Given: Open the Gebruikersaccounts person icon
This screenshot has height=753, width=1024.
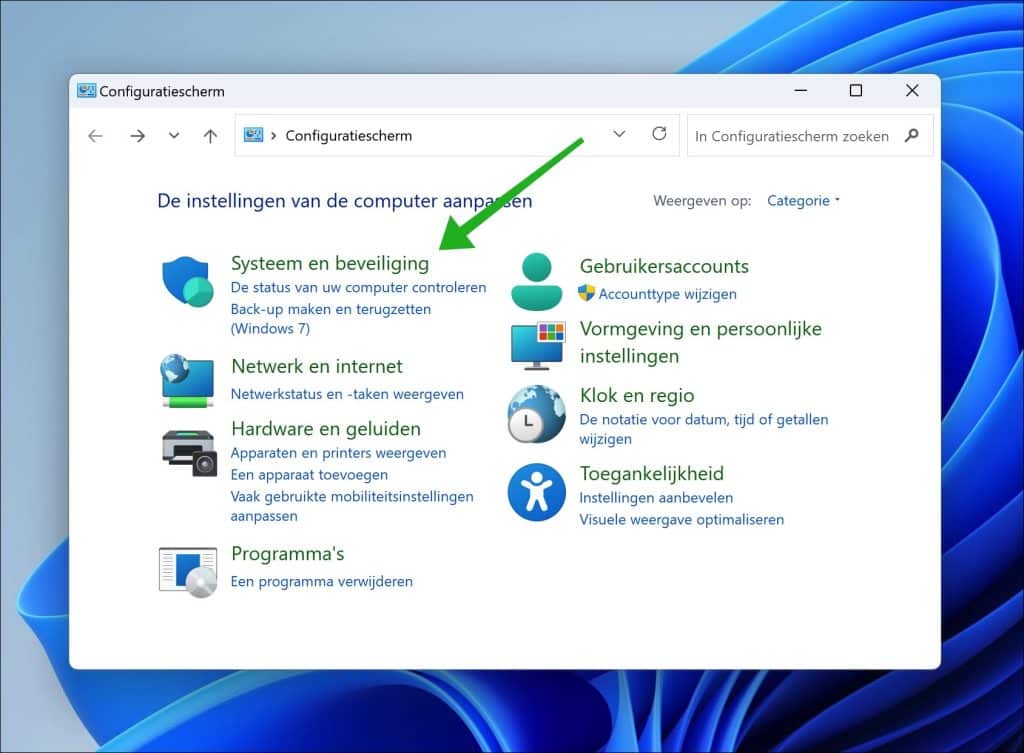Looking at the screenshot, I should coord(536,281).
